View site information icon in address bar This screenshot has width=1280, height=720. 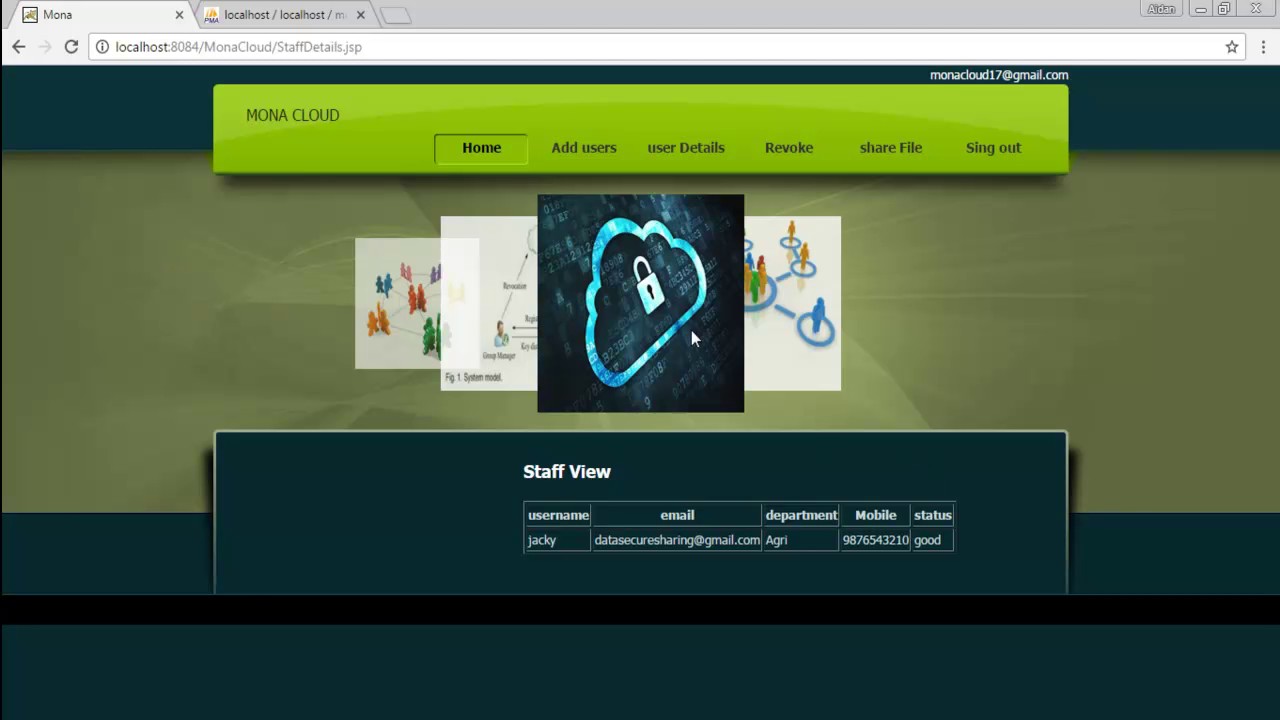102,47
